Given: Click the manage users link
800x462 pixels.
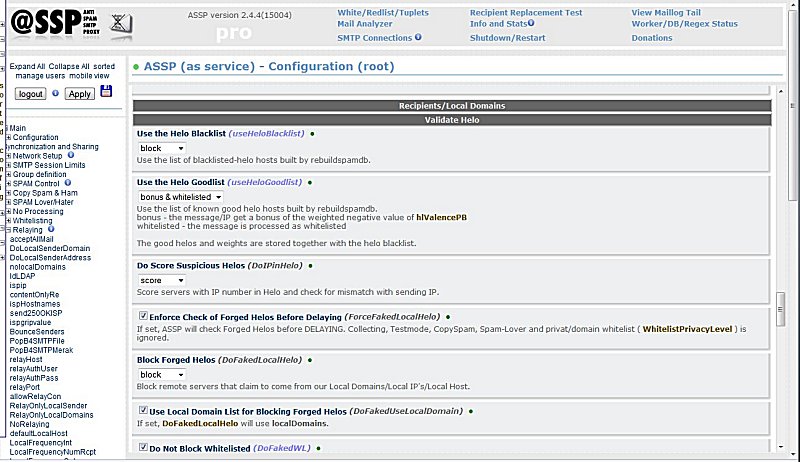Looking at the screenshot, I should (40, 75).
